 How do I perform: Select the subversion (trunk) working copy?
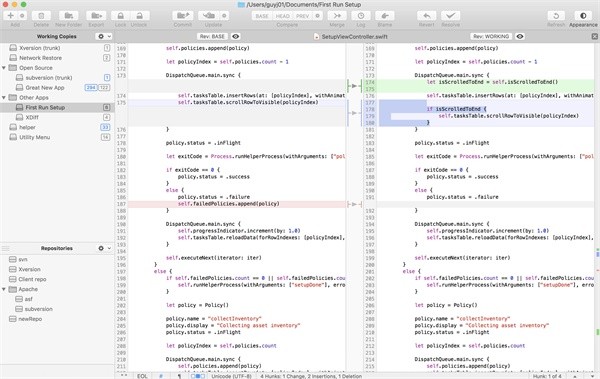tap(57, 78)
